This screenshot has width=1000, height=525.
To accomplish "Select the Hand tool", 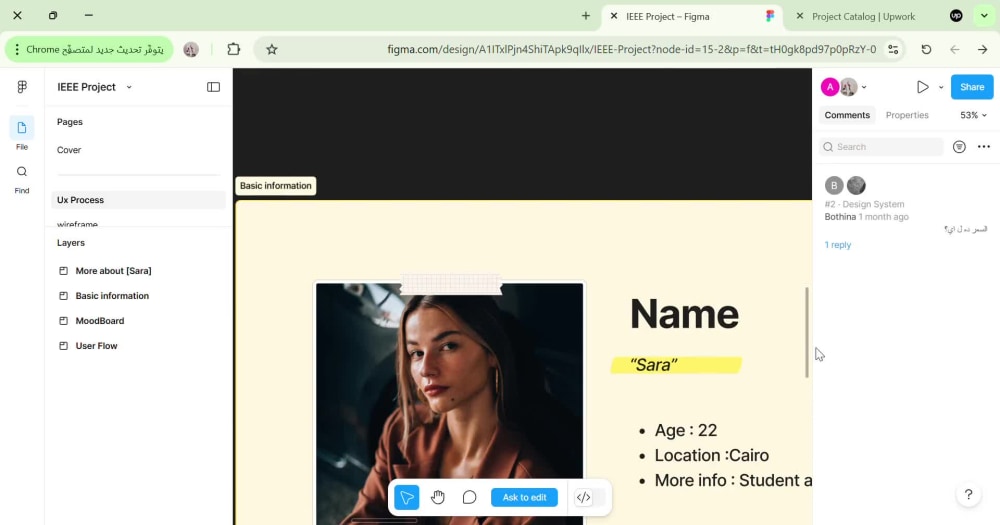I will pyautogui.click(x=438, y=497).
